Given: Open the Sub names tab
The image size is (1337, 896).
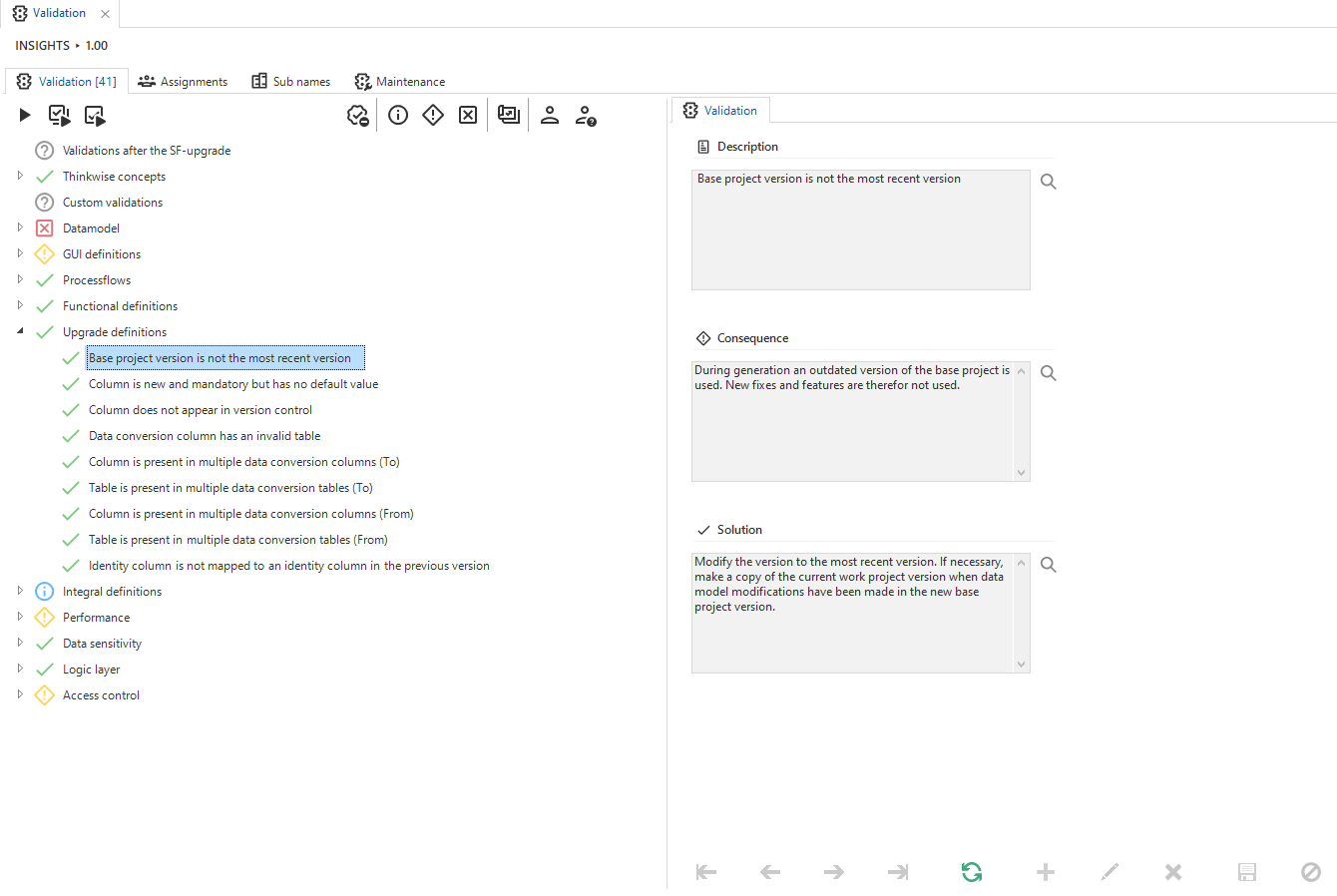Looking at the screenshot, I should (x=290, y=82).
